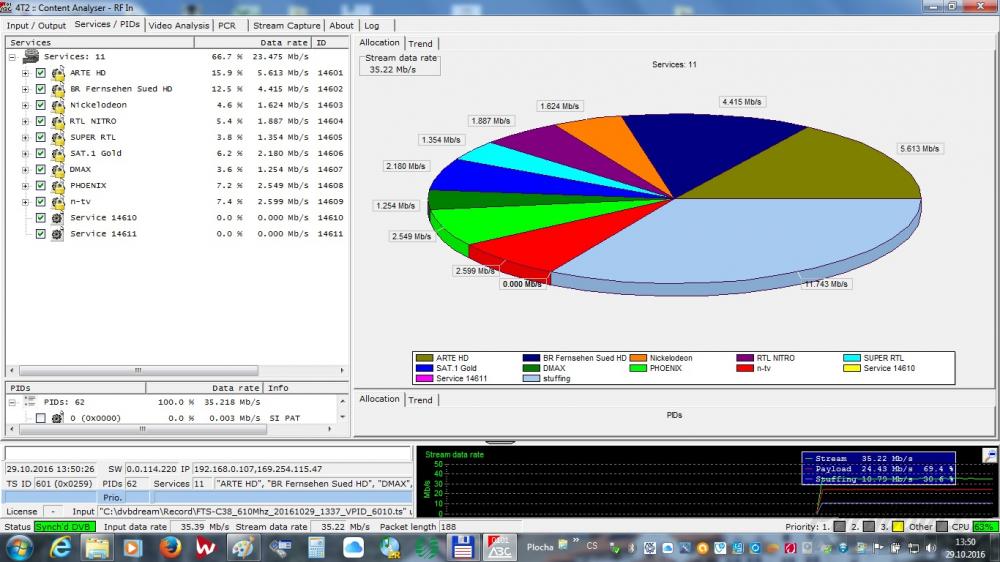
Task: Click the services ID column header
Action: click(x=330, y=43)
